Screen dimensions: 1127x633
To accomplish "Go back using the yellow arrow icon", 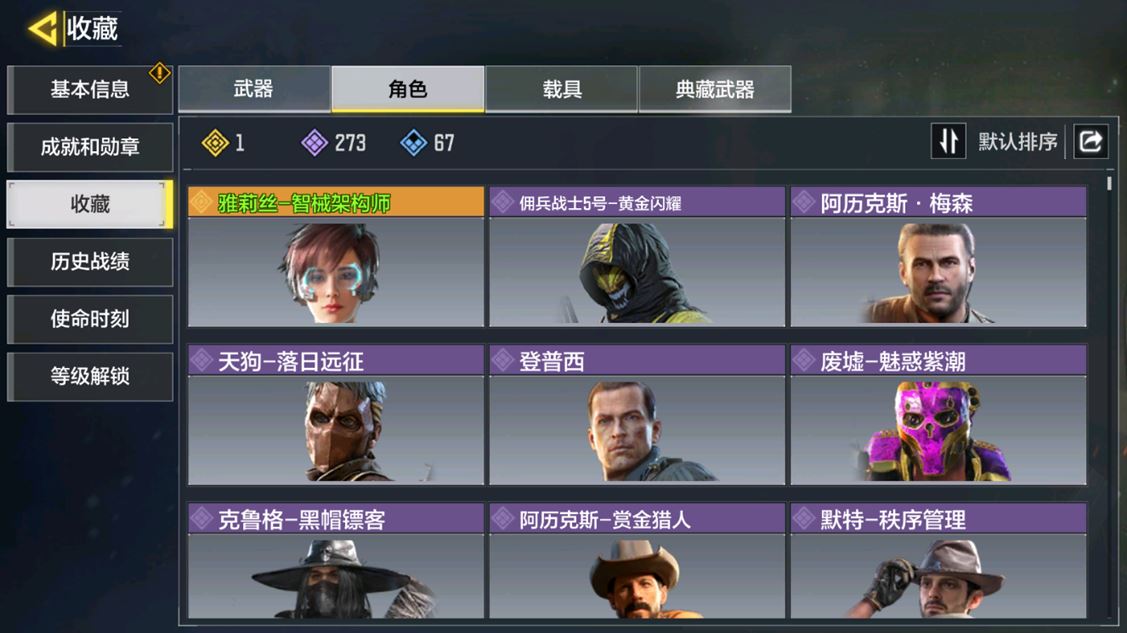I will pyautogui.click(x=43, y=29).
